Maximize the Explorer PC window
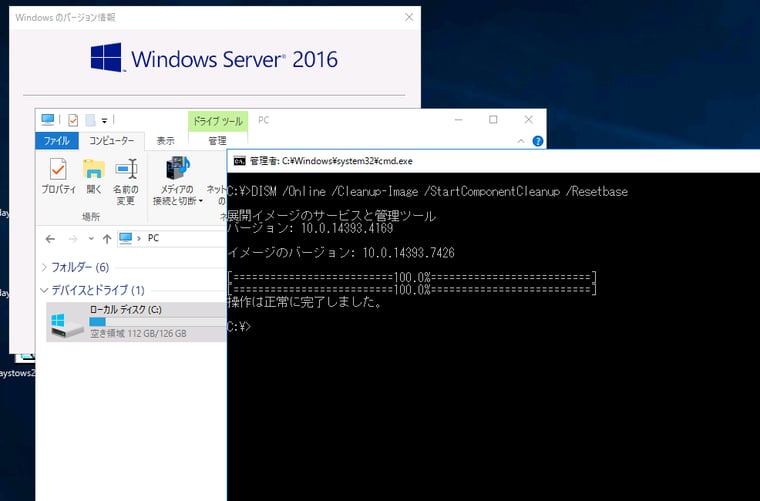 click(x=493, y=120)
